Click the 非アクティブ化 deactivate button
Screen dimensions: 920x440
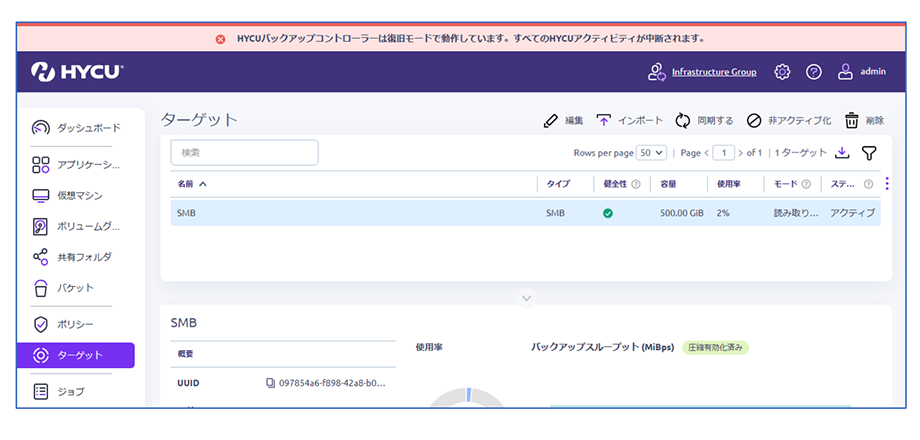789,121
